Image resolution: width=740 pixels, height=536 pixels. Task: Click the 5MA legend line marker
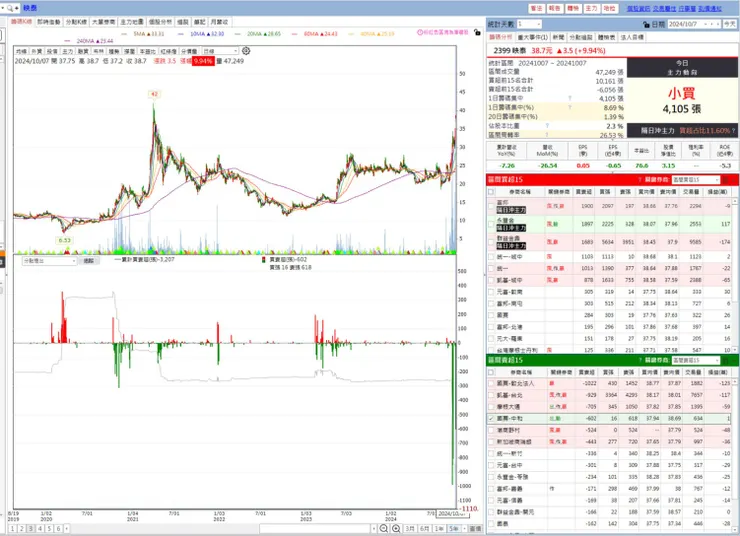click(x=124, y=34)
